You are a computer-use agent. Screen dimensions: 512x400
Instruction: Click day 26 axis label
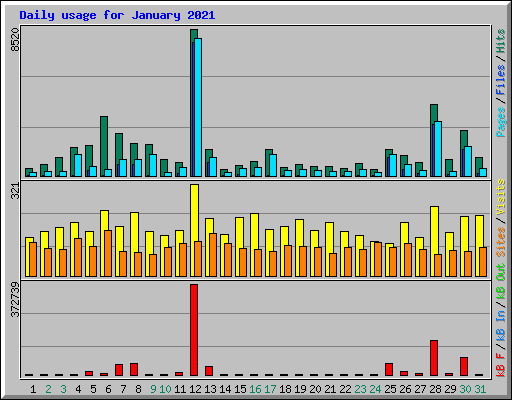click(405, 389)
